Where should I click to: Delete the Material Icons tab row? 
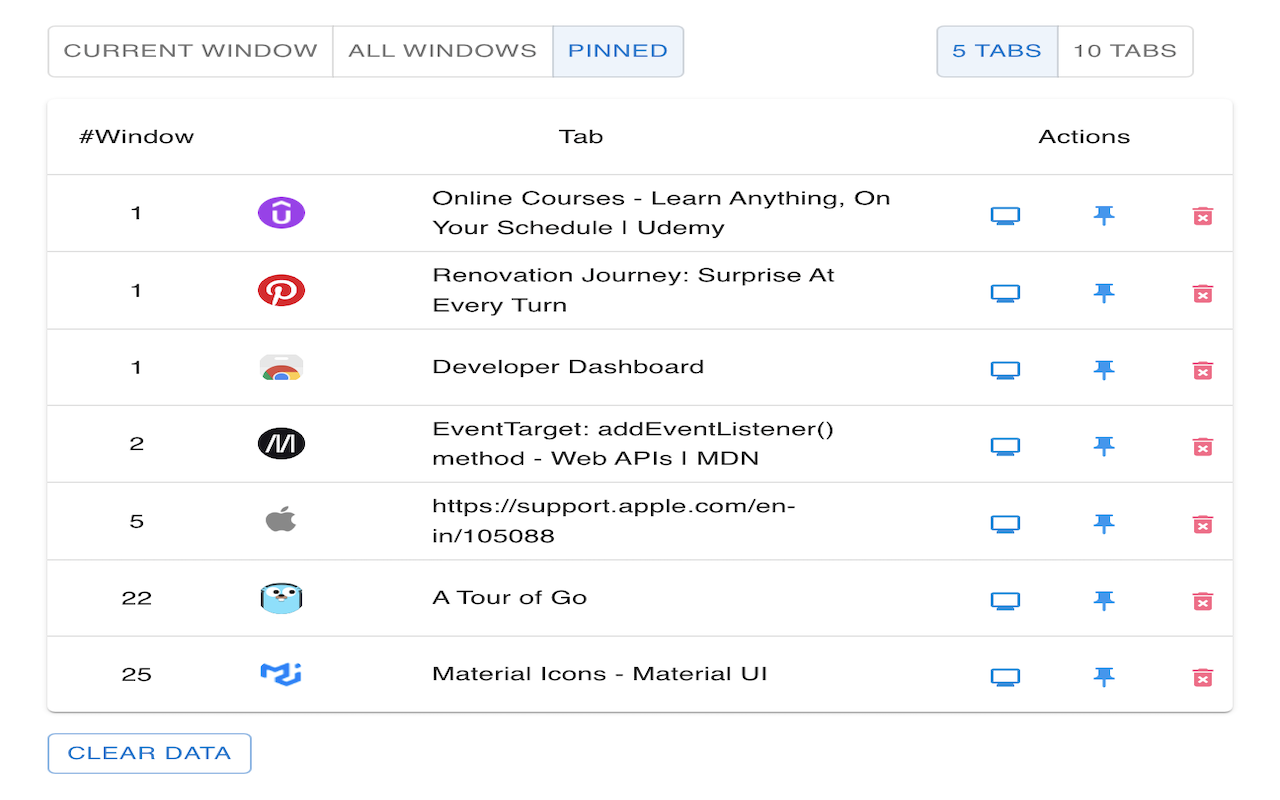(1203, 678)
